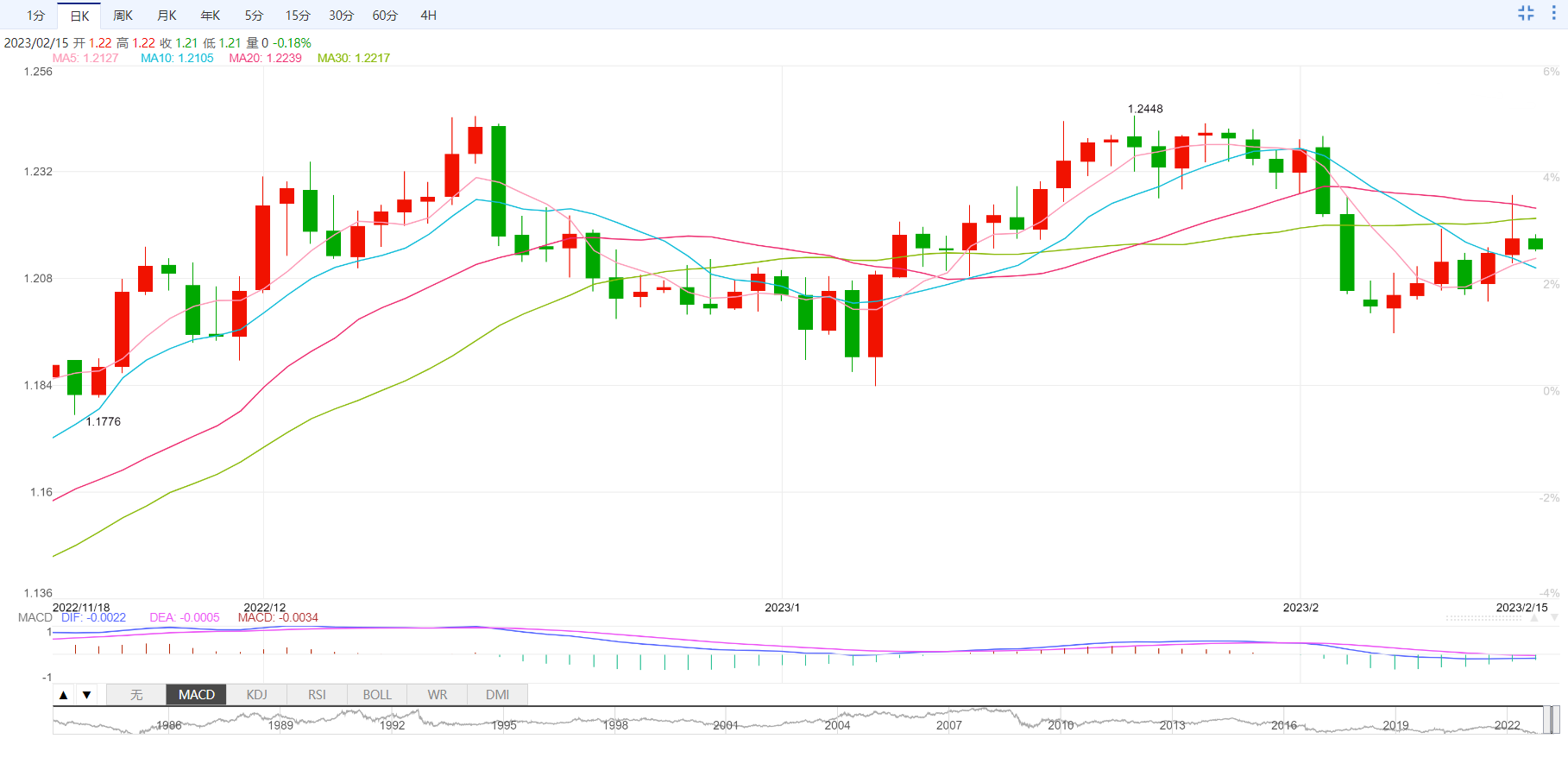Switch to the 年K yearly tab
This screenshot has width=1568, height=764.
[x=211, y=16]
